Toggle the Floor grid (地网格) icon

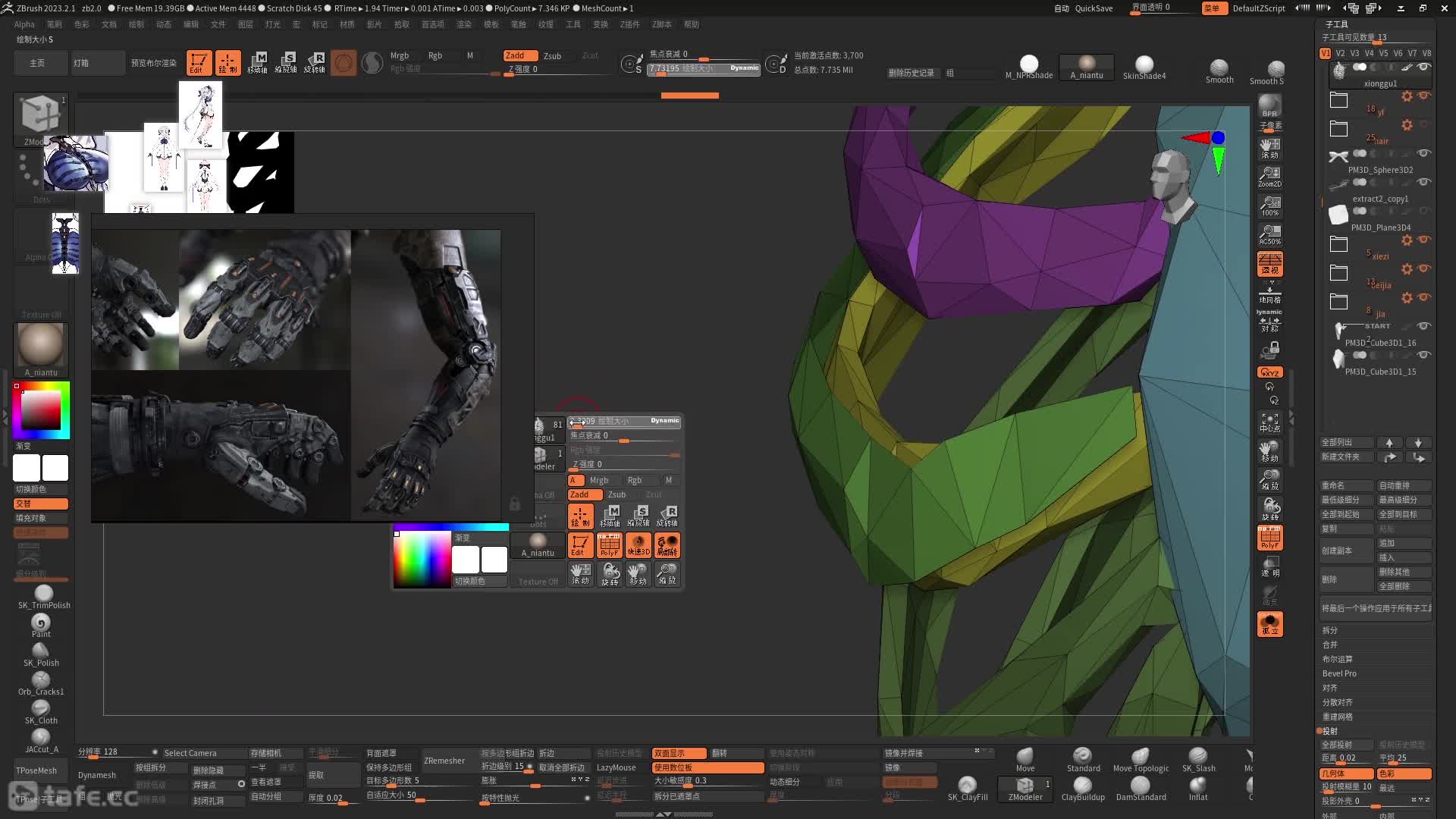click(x=1269, y=293)
